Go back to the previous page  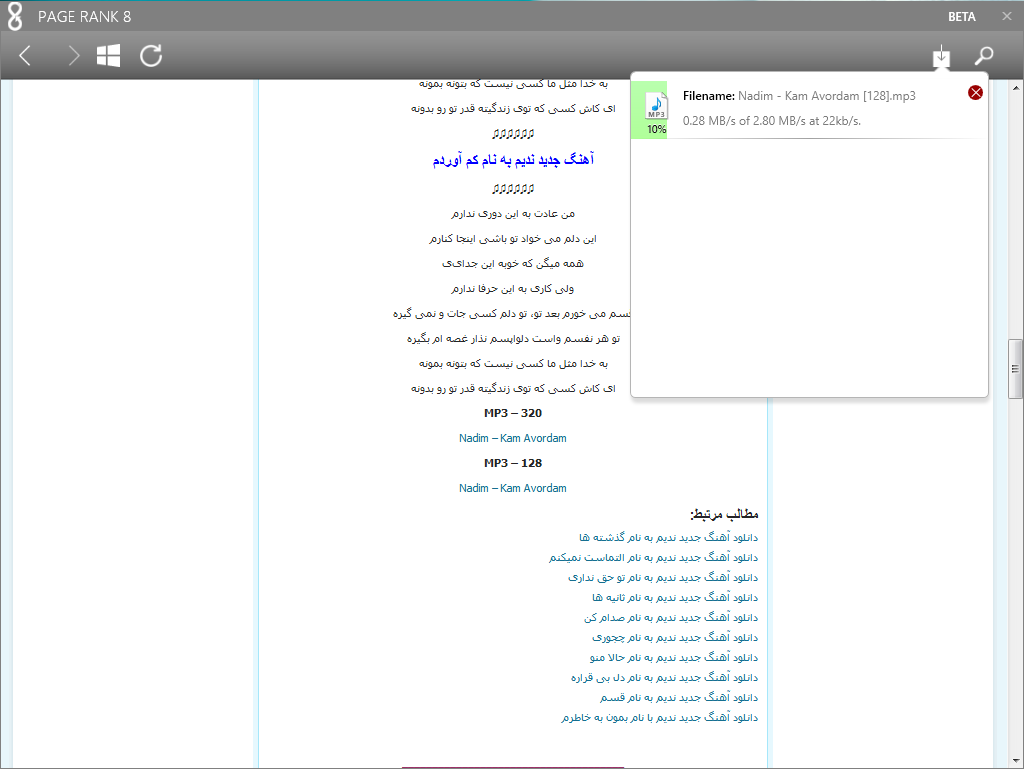(26, 56)
